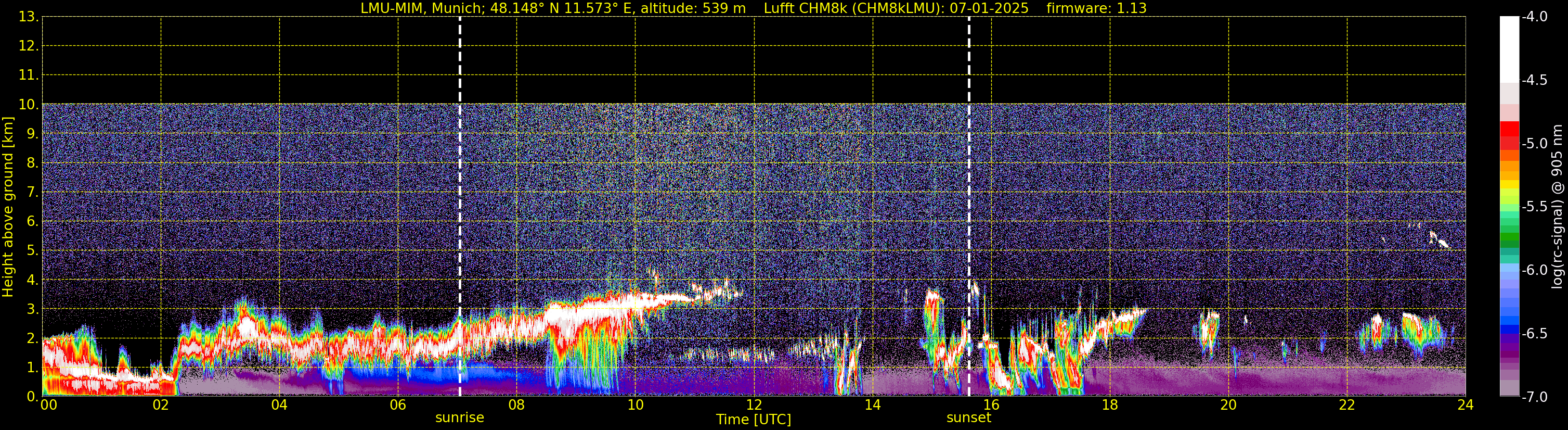The height and width of the screenshot is (430, 1568).
Task: Click the colorbar tick value -7.0
Action: (x=1534, y=397)
